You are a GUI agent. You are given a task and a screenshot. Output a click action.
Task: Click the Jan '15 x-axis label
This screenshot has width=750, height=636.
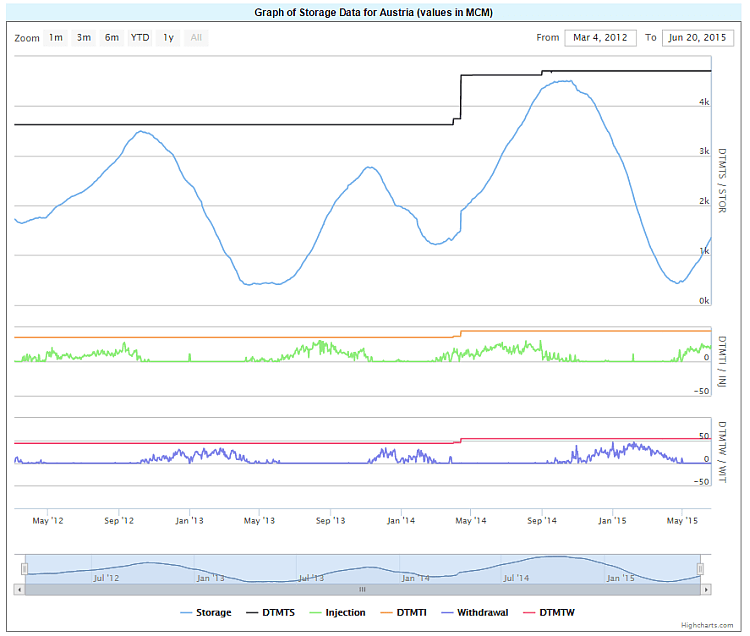click(x=612, y=521)
